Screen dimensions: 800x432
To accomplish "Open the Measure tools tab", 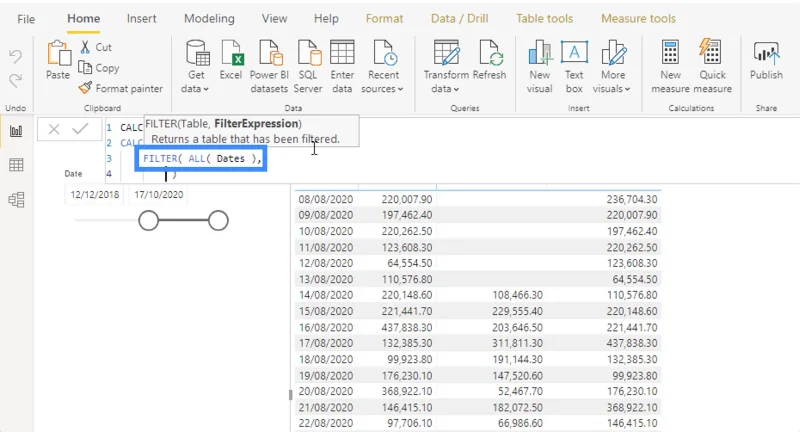I will click(x=638, y=19).
